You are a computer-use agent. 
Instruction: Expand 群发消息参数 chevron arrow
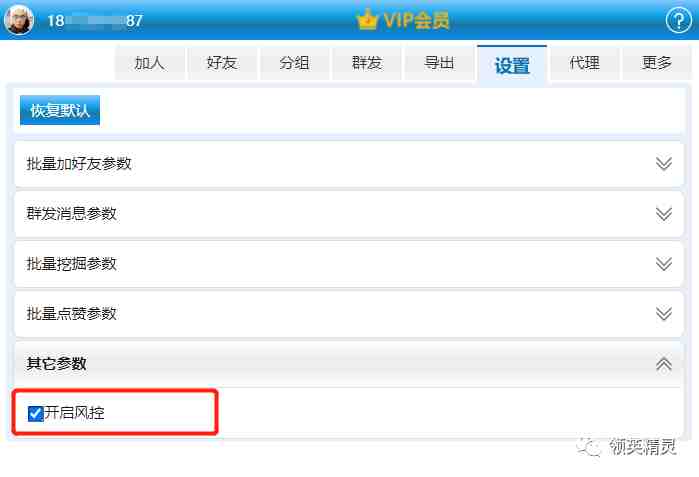pyautogui.click(x=664, y=214)
